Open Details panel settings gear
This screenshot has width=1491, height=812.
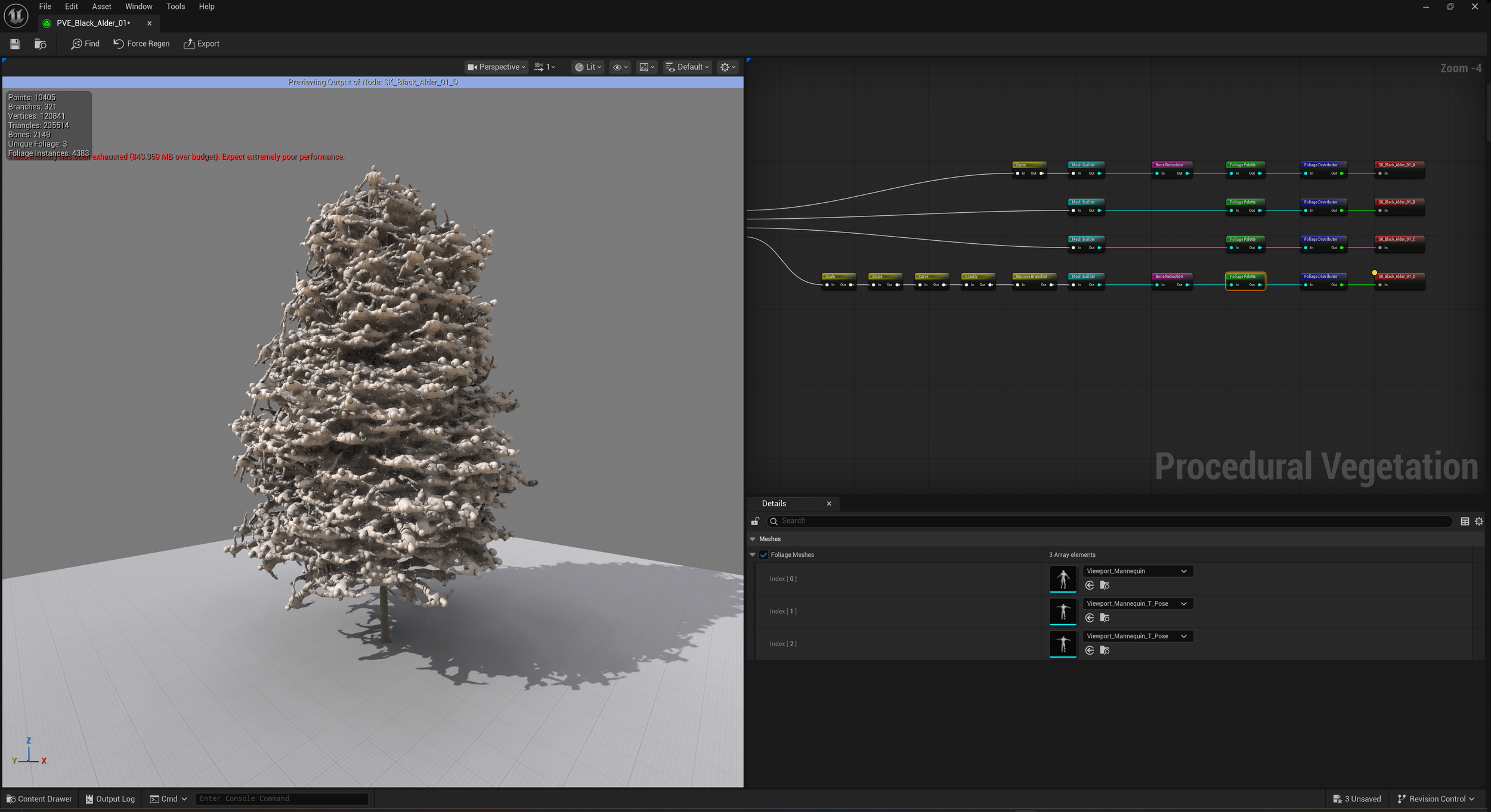tap(1478, 521)
